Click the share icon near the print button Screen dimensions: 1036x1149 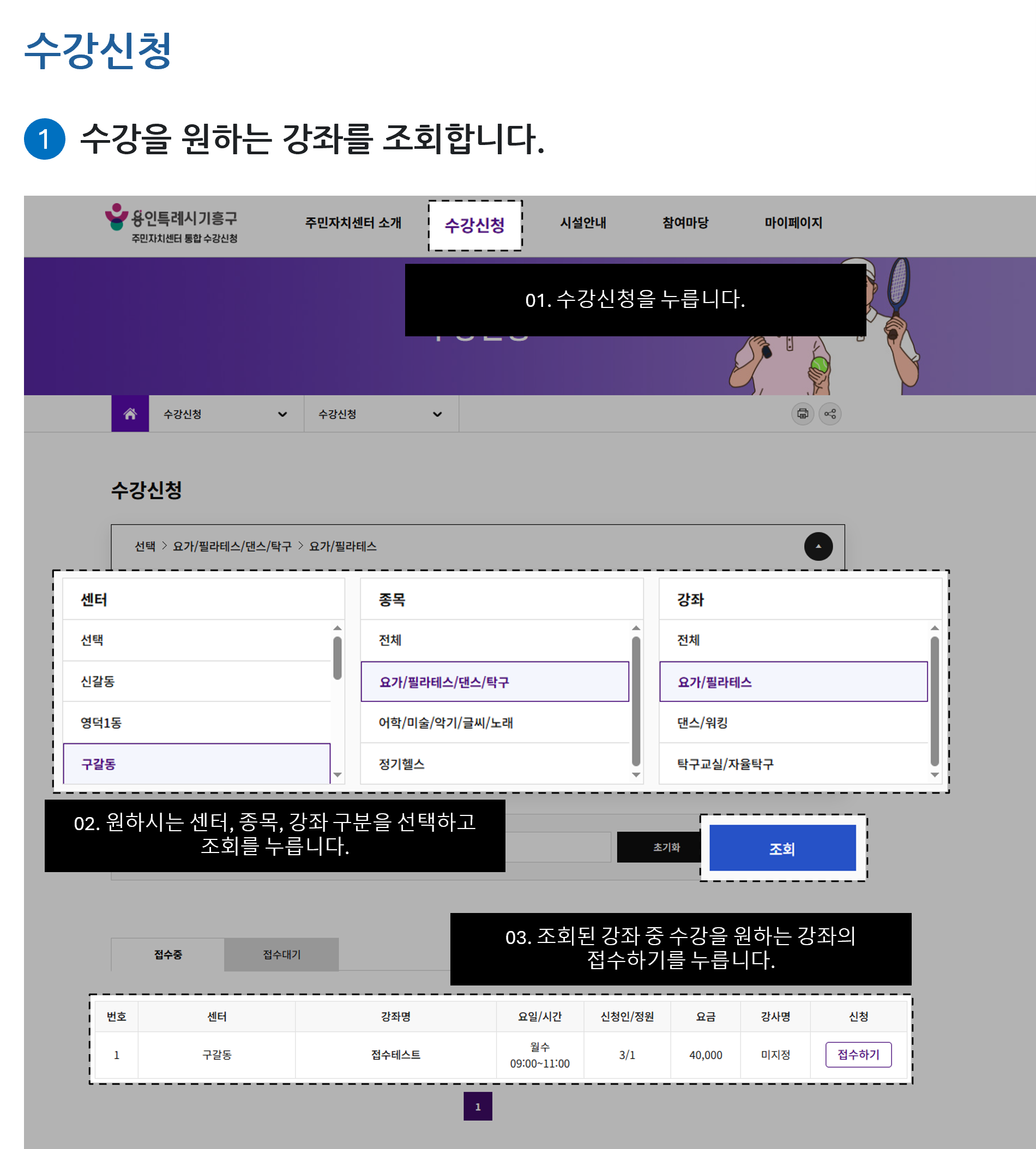point(830,414)
